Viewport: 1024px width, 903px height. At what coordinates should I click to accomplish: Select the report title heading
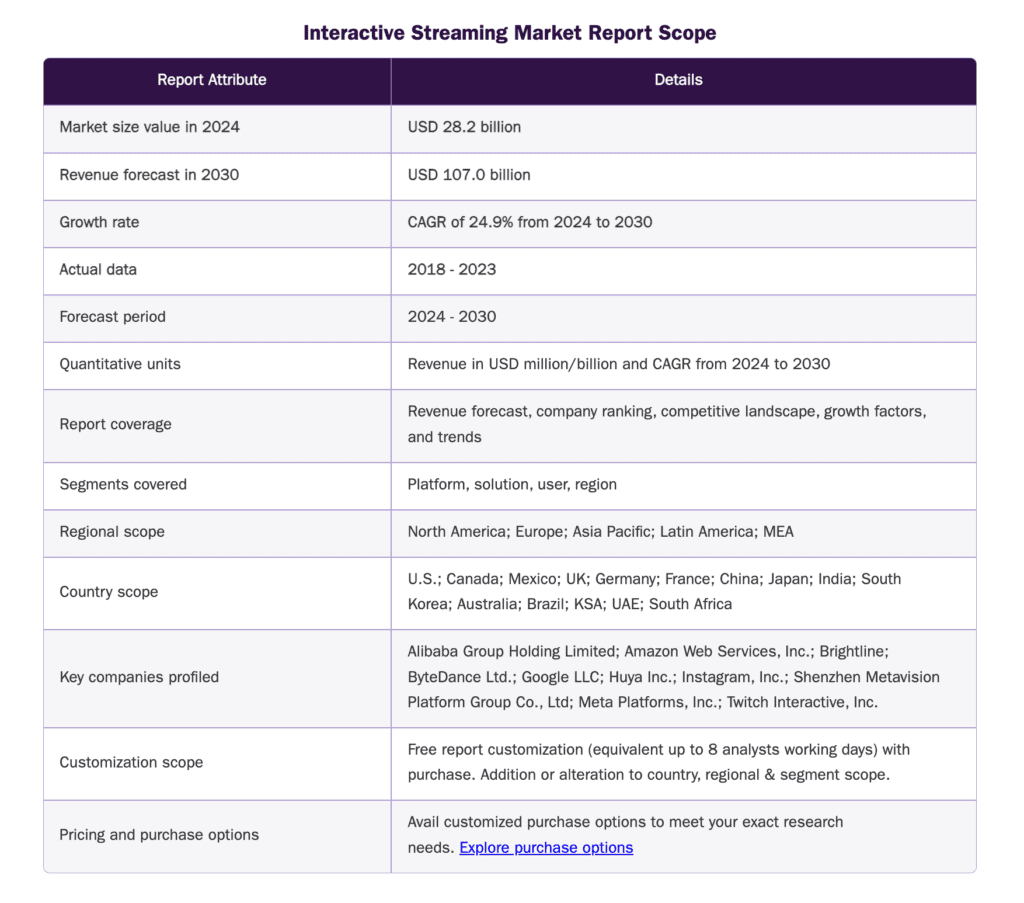510,32
